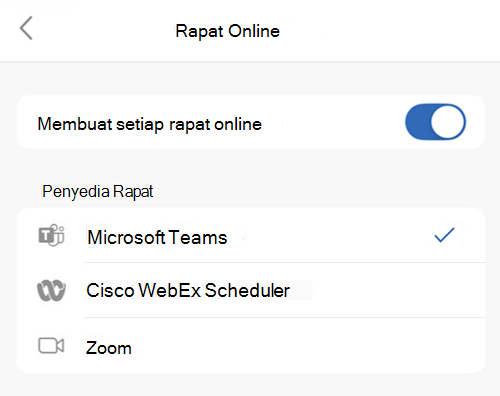Image resolution: width=500 pixels, height=396 pixels.
Task: Select Zoom as meeting provider
Action: coord(251,346)
